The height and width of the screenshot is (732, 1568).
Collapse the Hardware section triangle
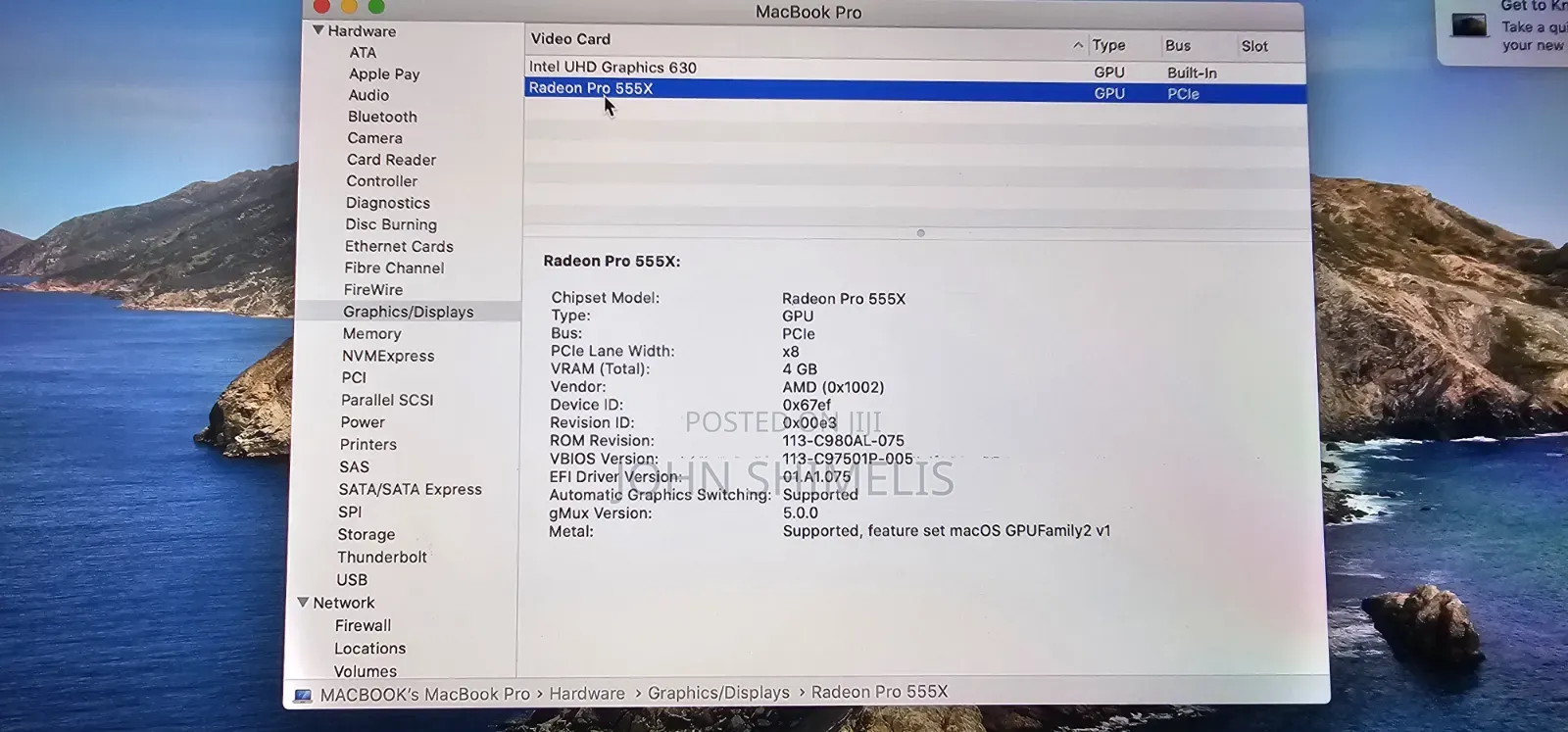tap(318, 30)
